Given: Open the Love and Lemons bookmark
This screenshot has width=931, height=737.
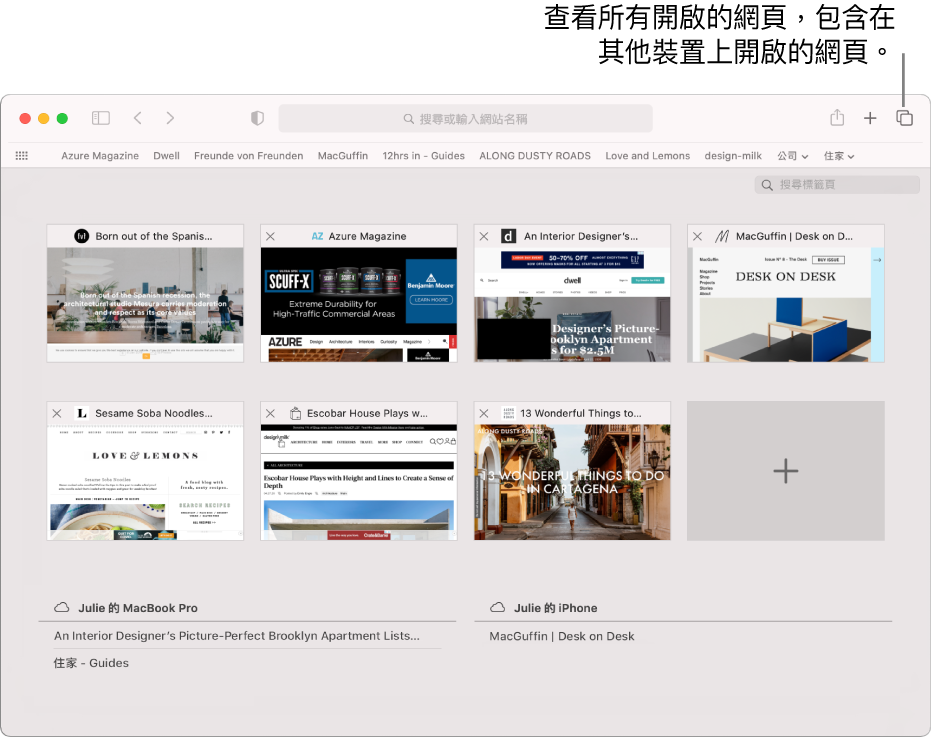Looking at the screenshot, I should coord(648,156).
